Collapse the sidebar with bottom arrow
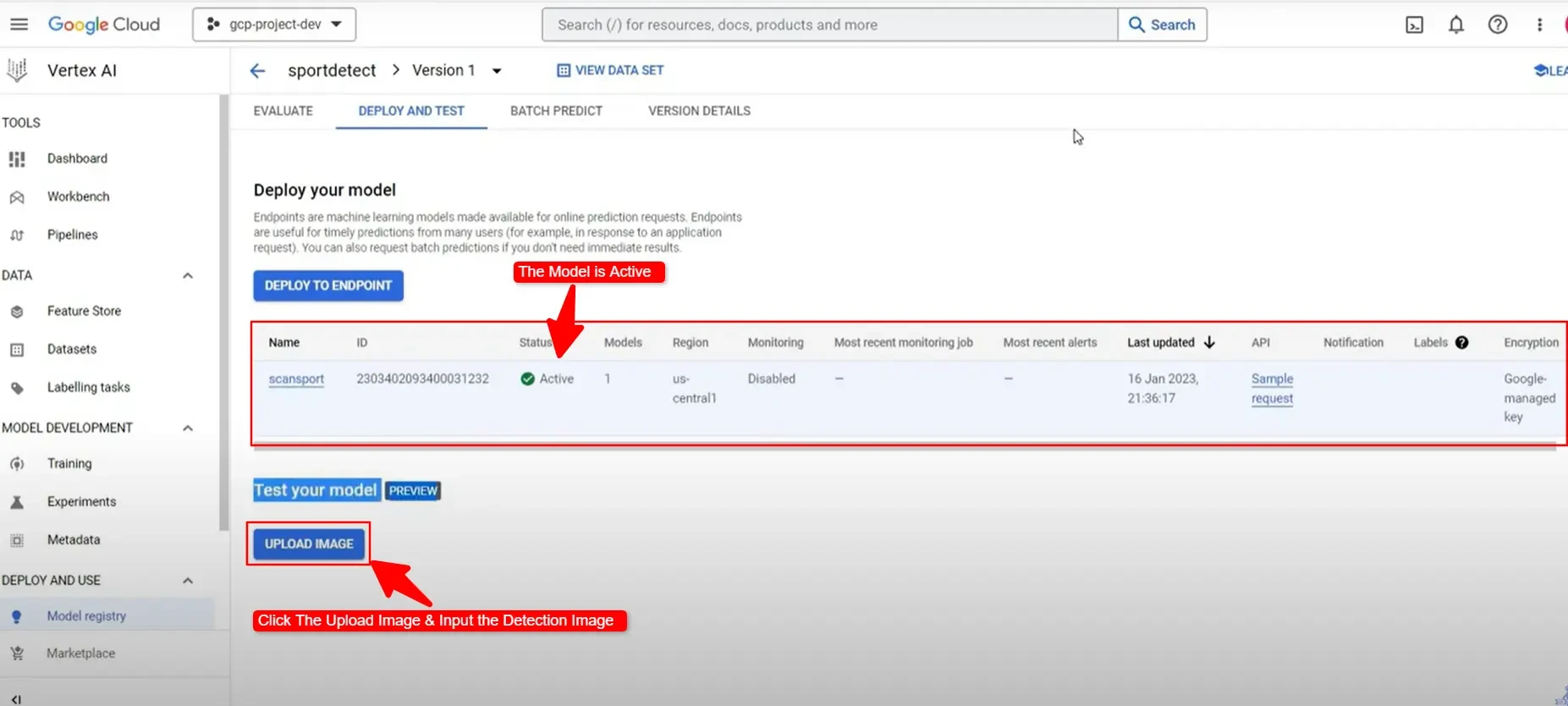This screenshot has width=1568, height=706. tap(16, 699)
